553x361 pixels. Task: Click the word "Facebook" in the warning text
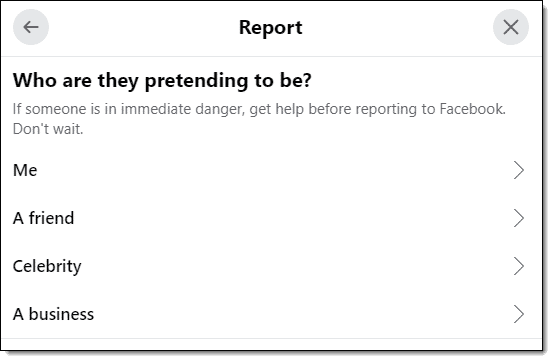click(472, 109)
